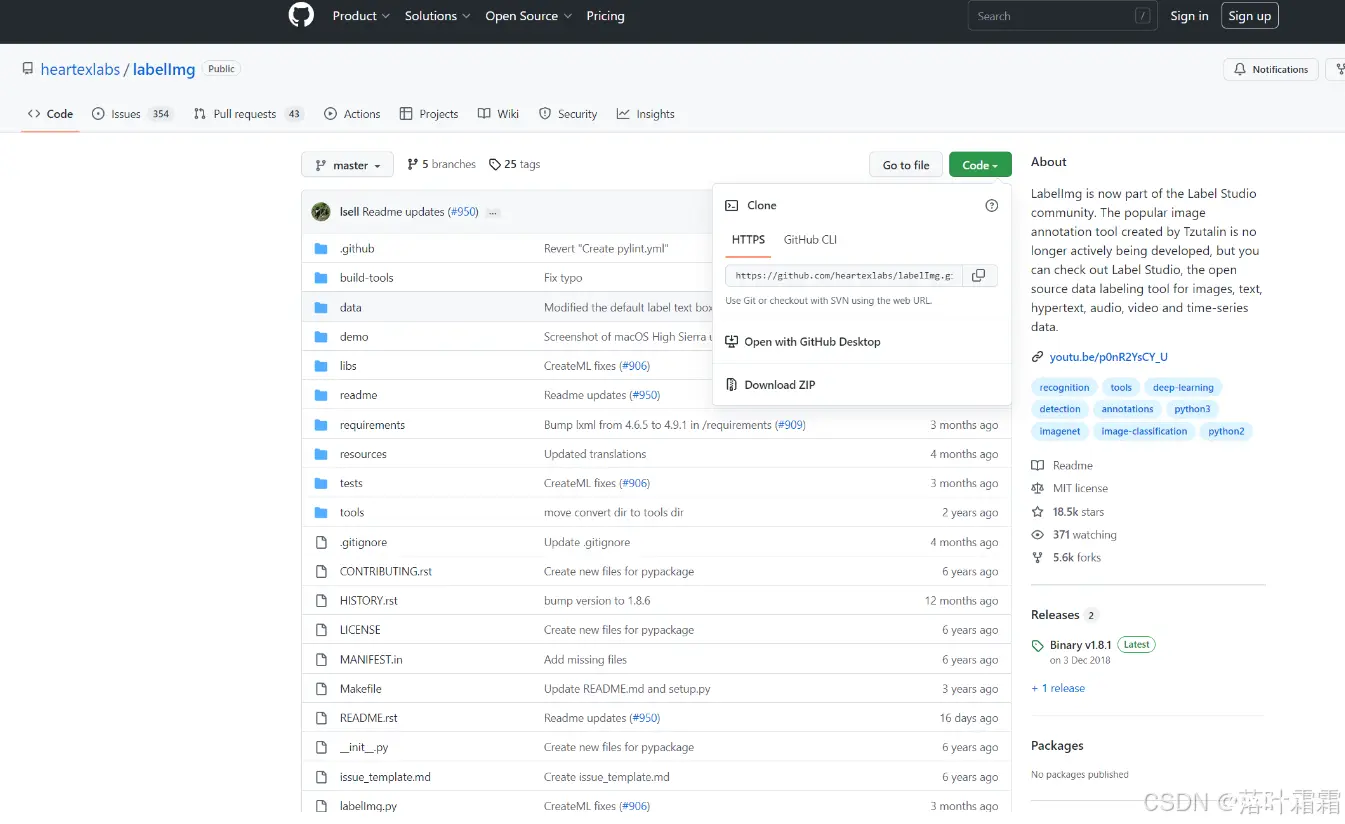Click the + 1 release link
This screenshot has height=824, width=1345.
1058,688
